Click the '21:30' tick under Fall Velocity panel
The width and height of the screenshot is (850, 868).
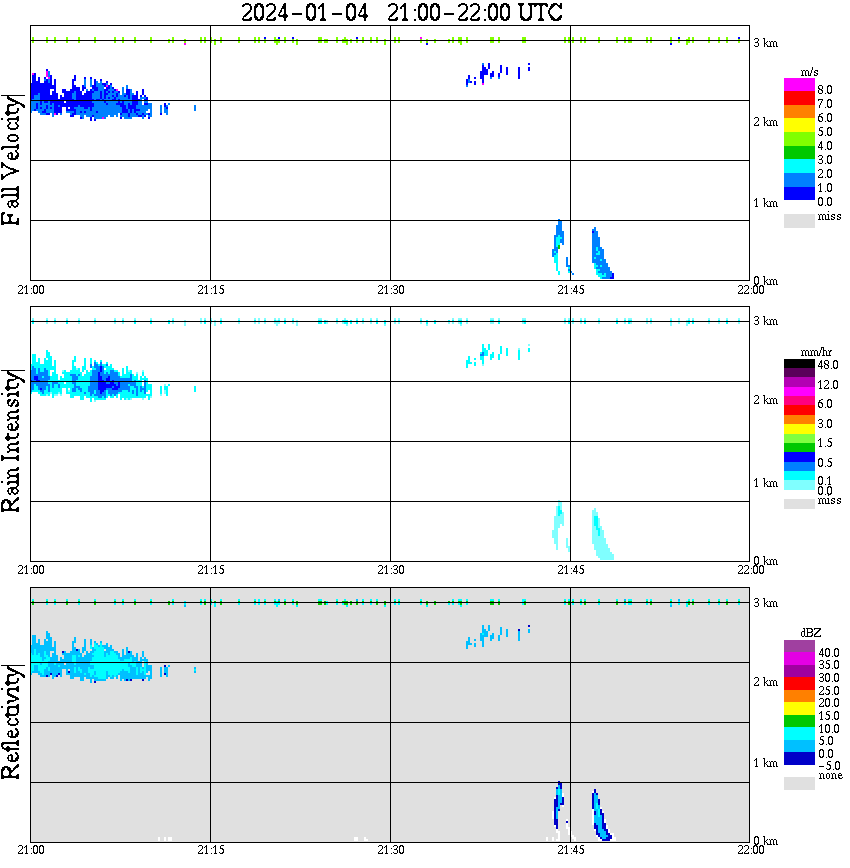(391, 290)
